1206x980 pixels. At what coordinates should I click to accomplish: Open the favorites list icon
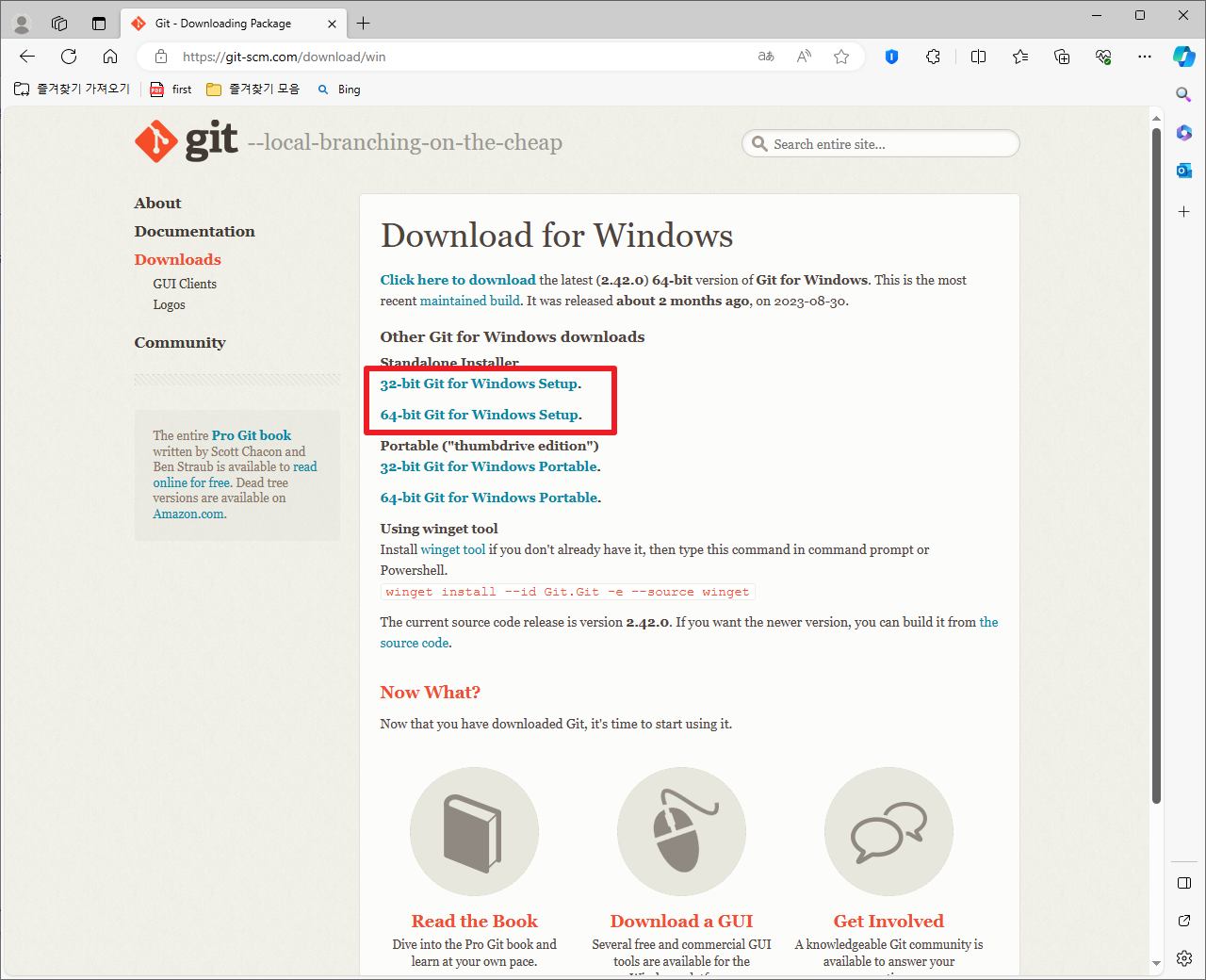[1020, 57]
